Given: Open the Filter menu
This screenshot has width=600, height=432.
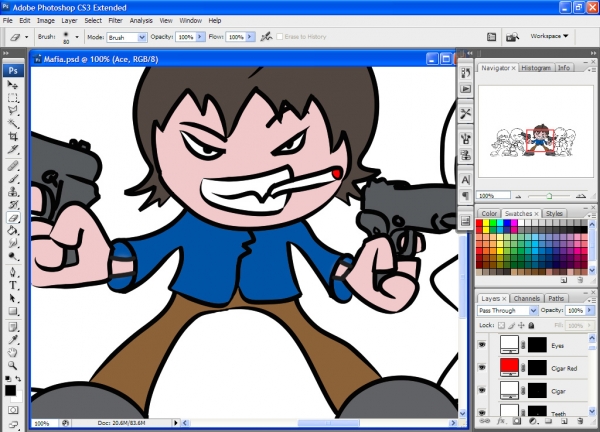Looking at the screenshot, I should 115,21.
